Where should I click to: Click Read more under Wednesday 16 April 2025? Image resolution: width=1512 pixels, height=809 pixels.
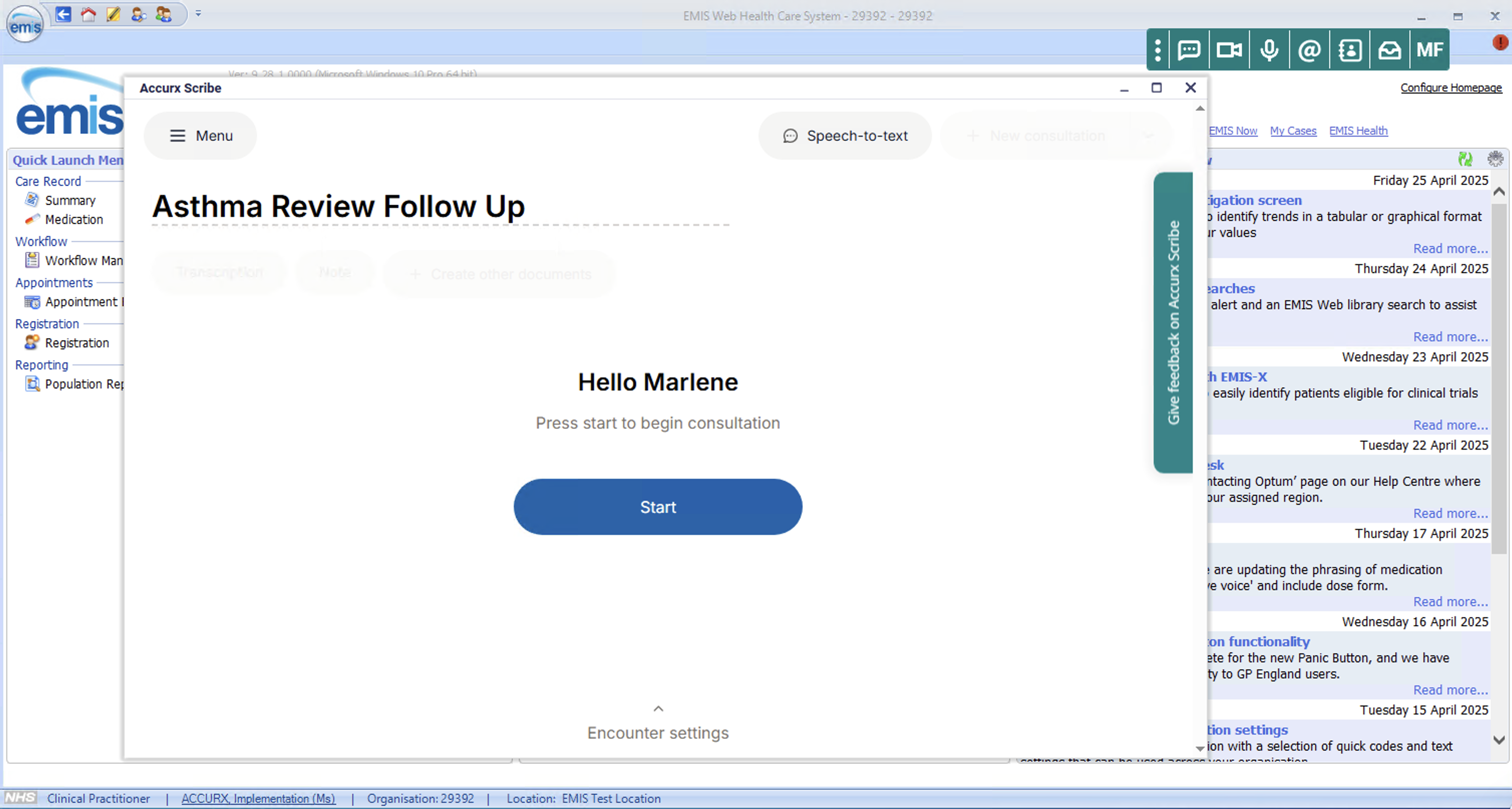coord(1450,690)
